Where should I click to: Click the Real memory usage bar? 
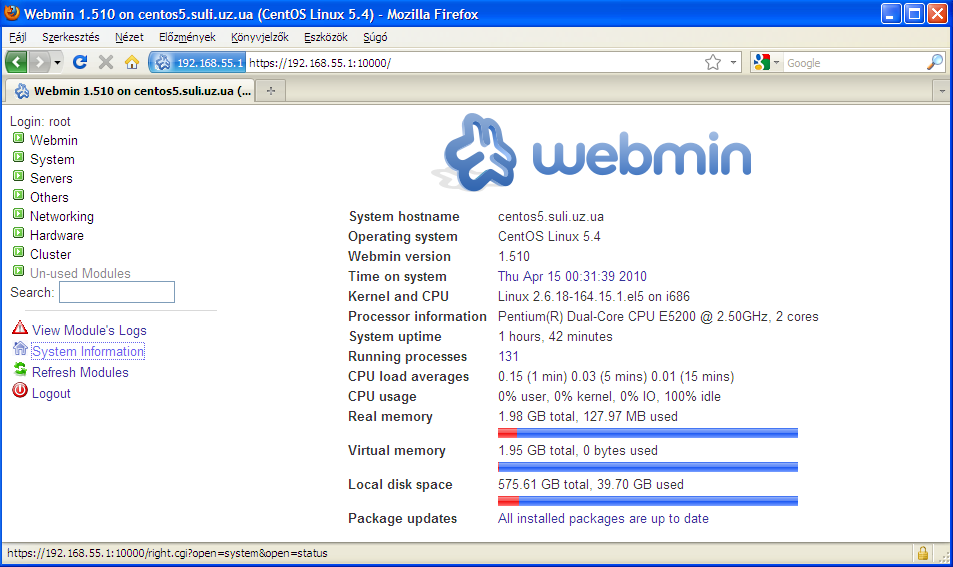click(647, 433)
